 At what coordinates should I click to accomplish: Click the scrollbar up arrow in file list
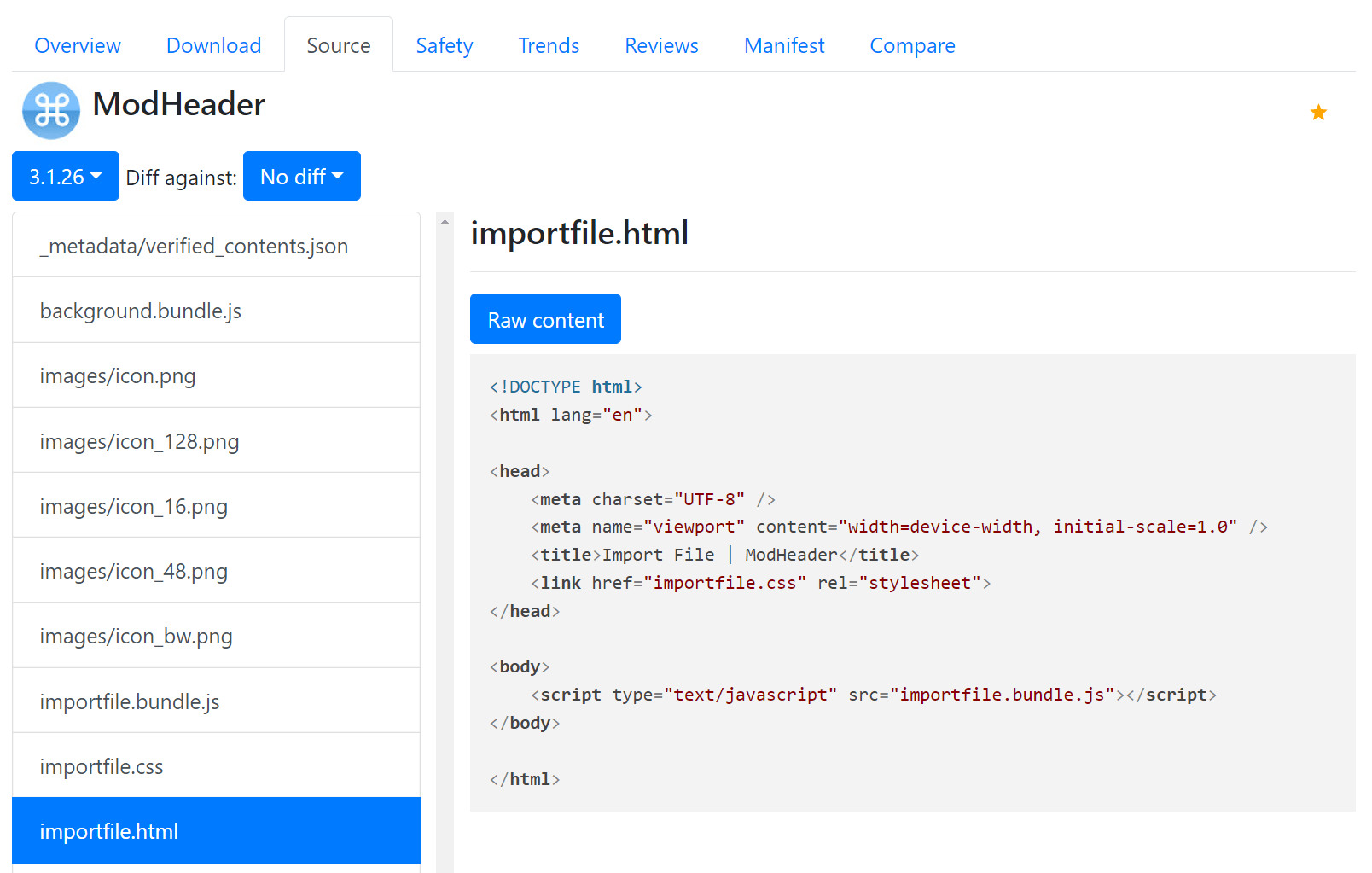click(445, 222)
